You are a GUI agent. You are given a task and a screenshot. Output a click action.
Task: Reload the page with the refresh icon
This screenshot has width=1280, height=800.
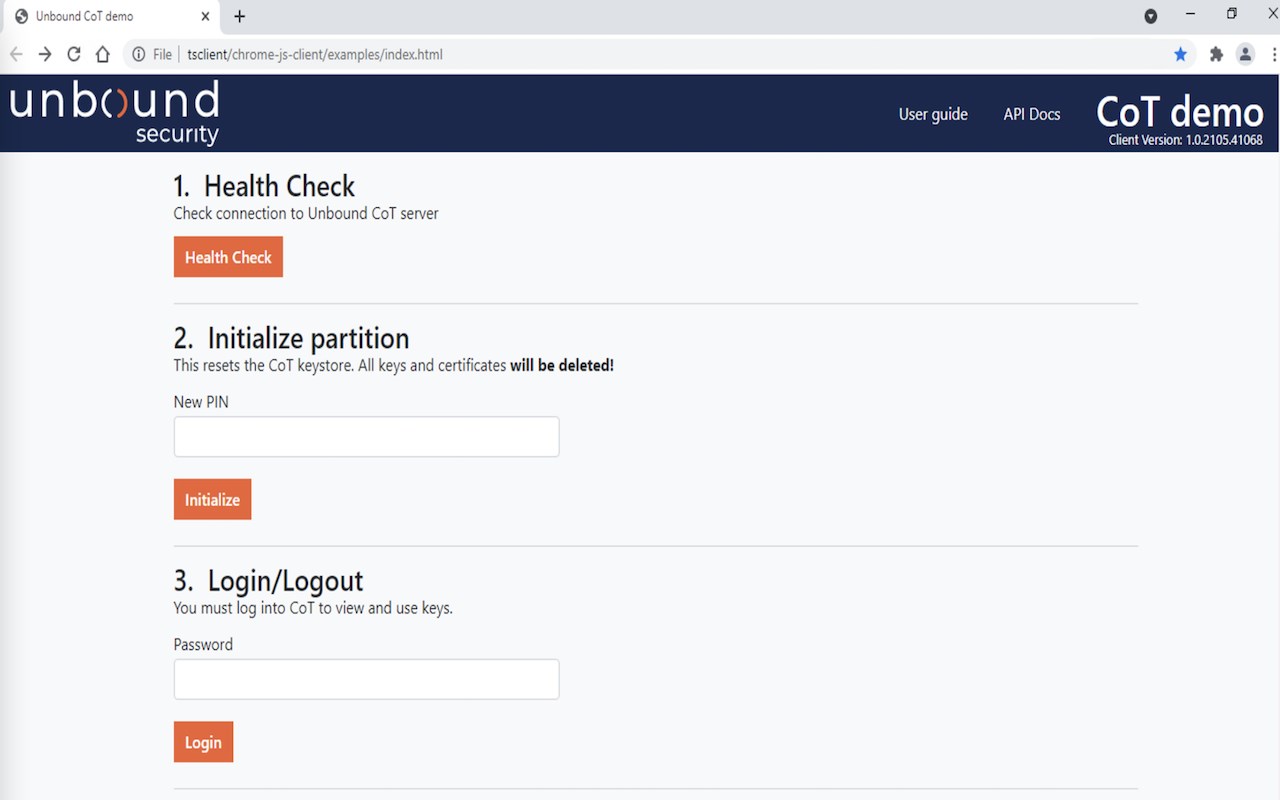pyautogui.click(x=74, y=54)
